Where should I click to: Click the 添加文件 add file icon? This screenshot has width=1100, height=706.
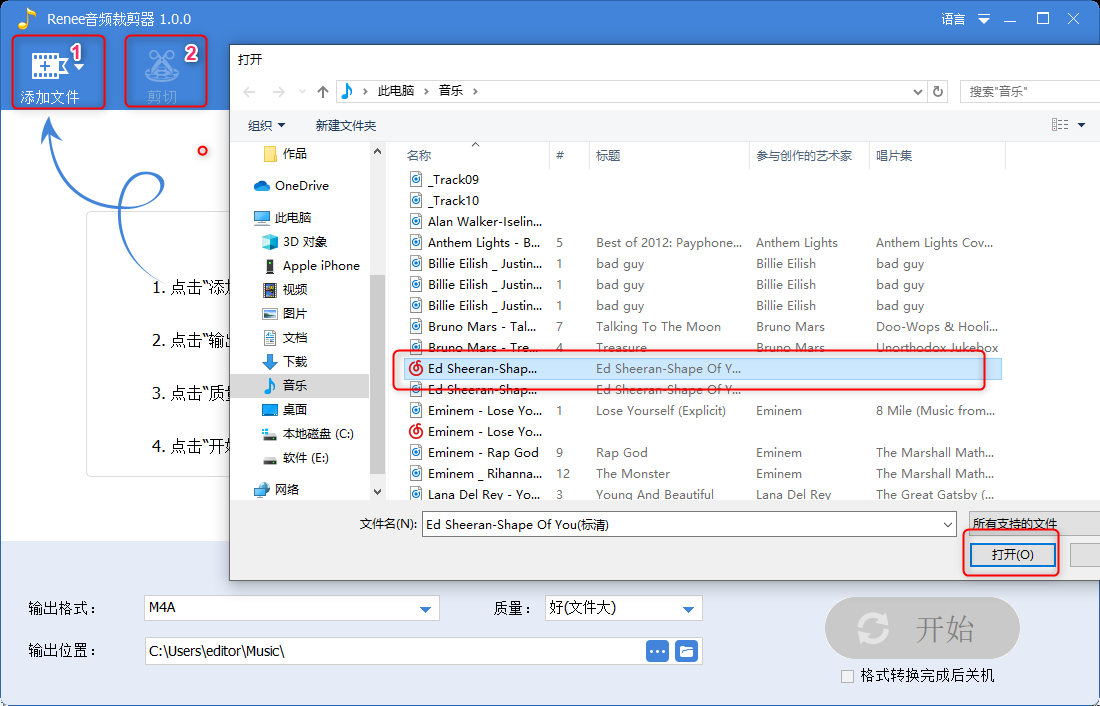pos(49,65)
